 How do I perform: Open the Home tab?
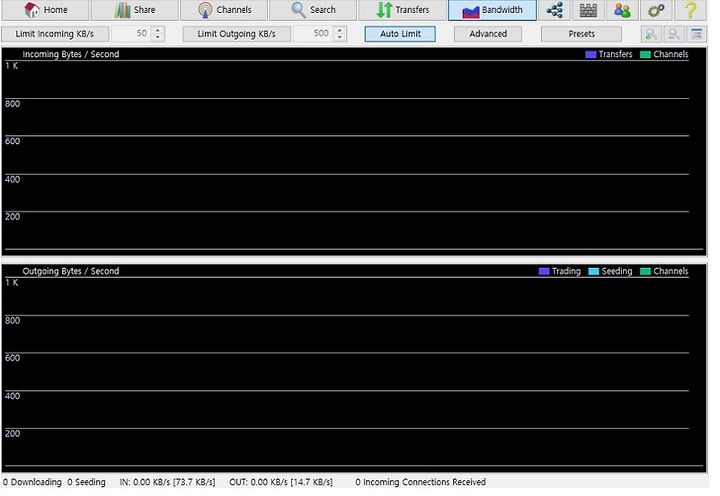pos(45,10)
